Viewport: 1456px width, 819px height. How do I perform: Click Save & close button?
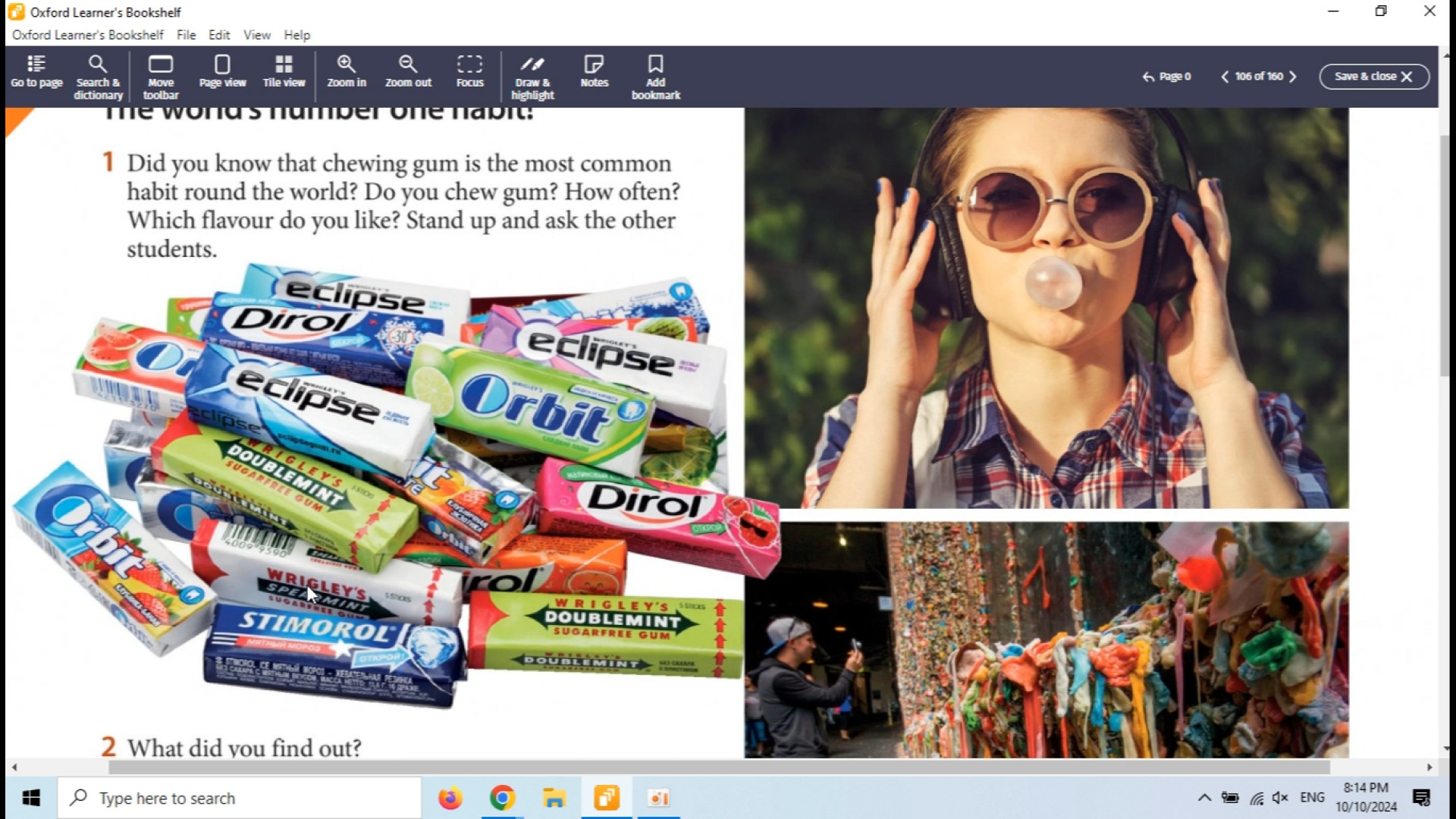(1373, 77)
